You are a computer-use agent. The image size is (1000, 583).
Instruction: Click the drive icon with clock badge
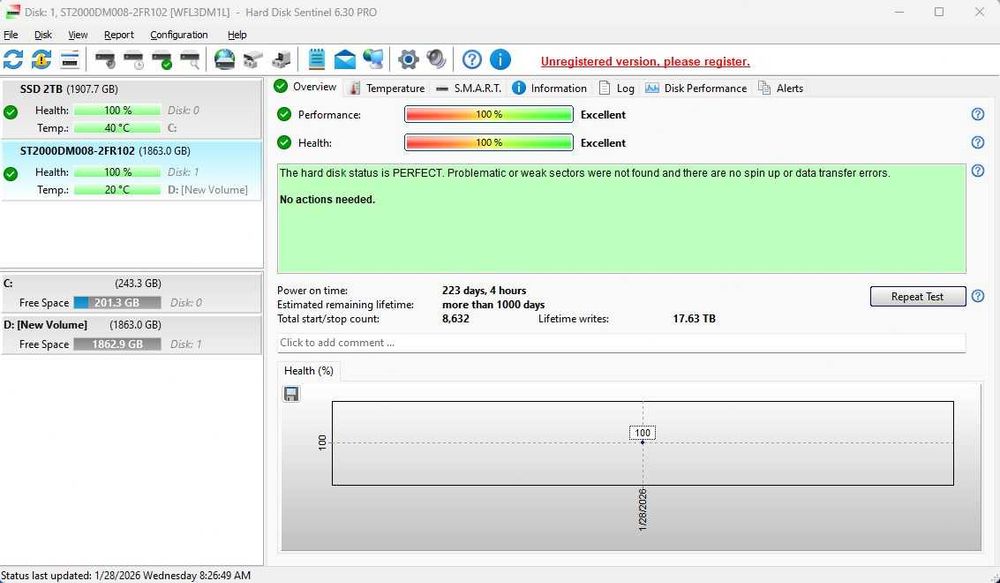(x=134, y=61)
